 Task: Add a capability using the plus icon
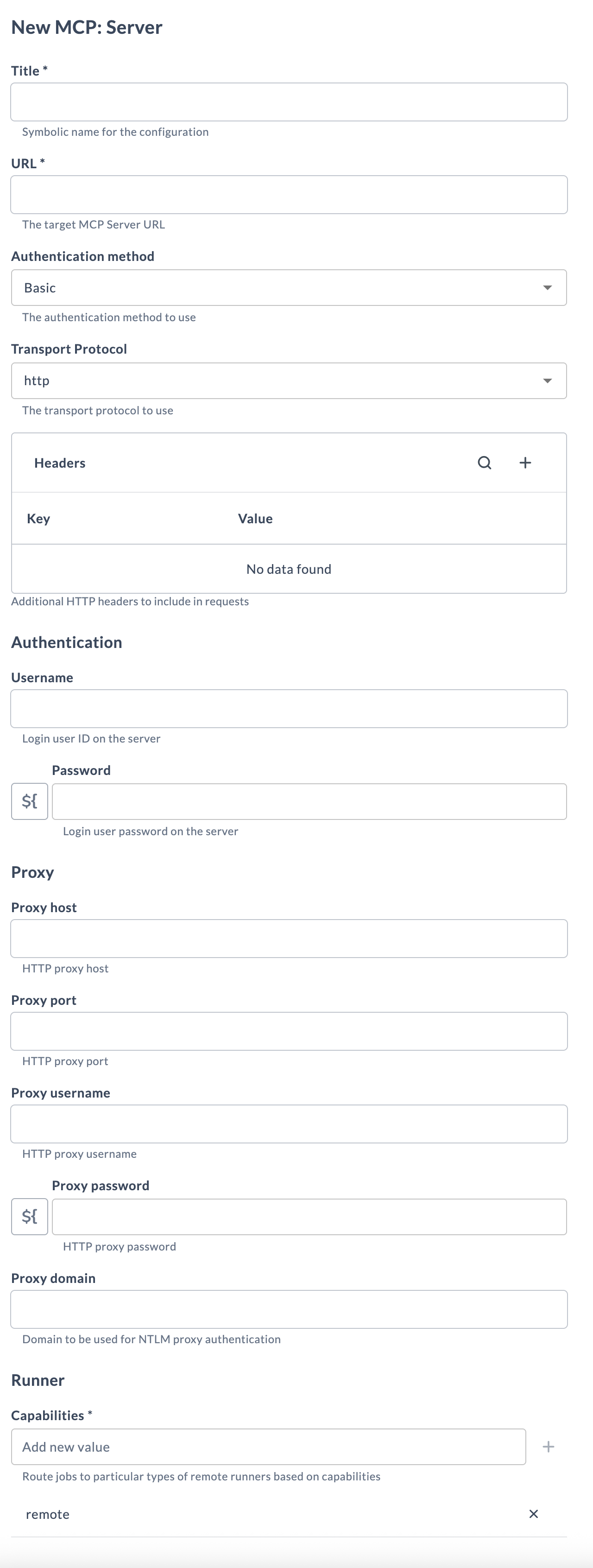(x=548, y=1447)
